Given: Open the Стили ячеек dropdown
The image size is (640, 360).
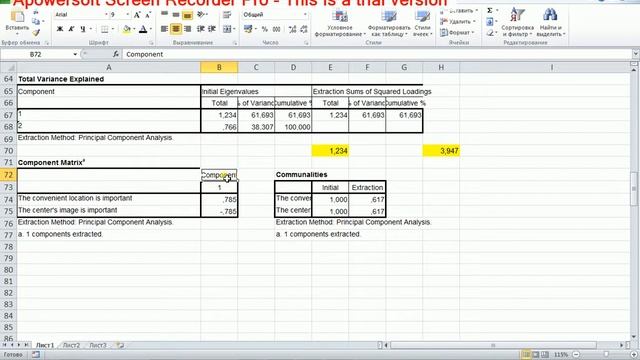Looking at the screenshot, I should click(x=422, y=24).
